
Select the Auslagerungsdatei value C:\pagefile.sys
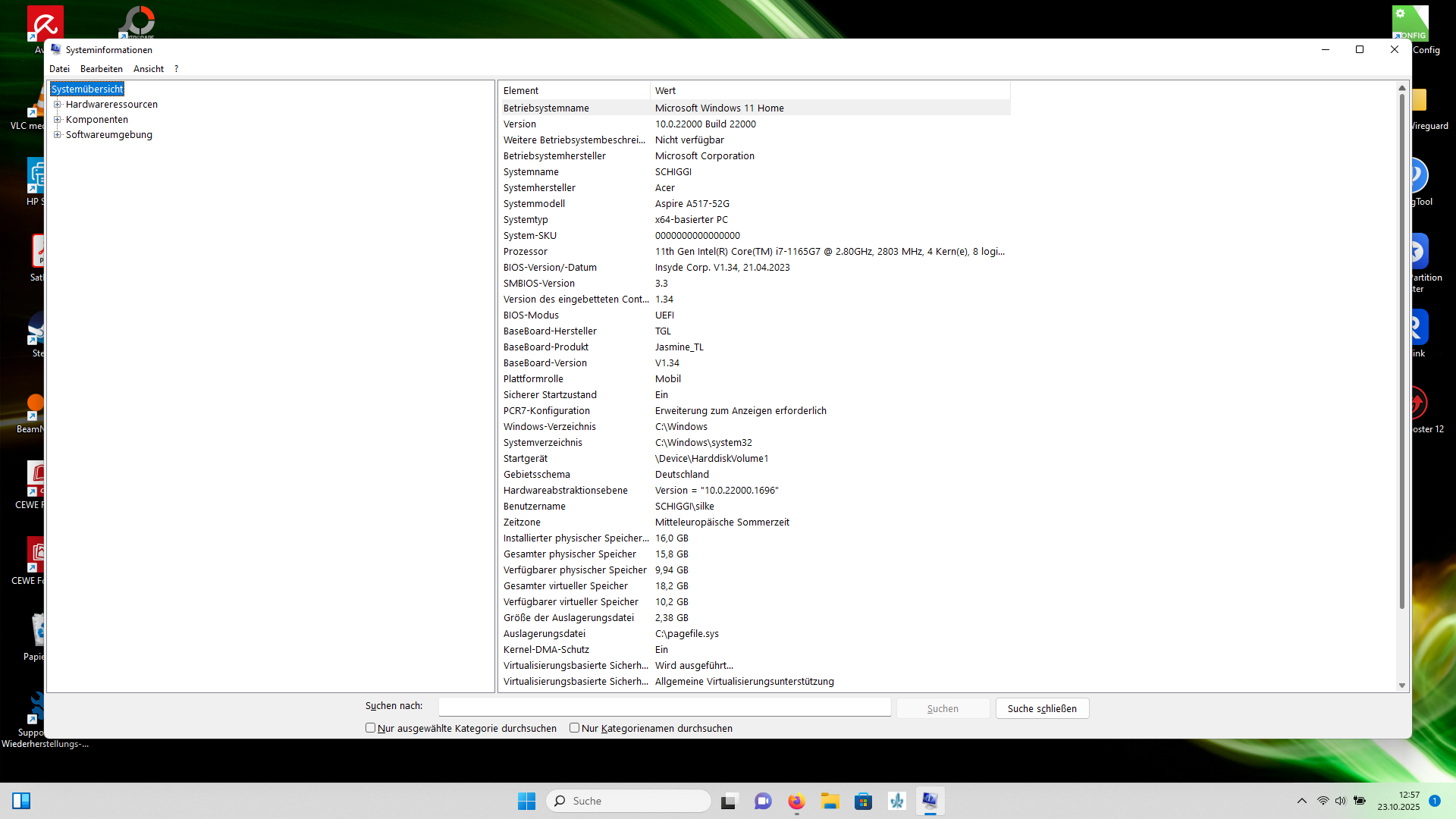[687, 634]
